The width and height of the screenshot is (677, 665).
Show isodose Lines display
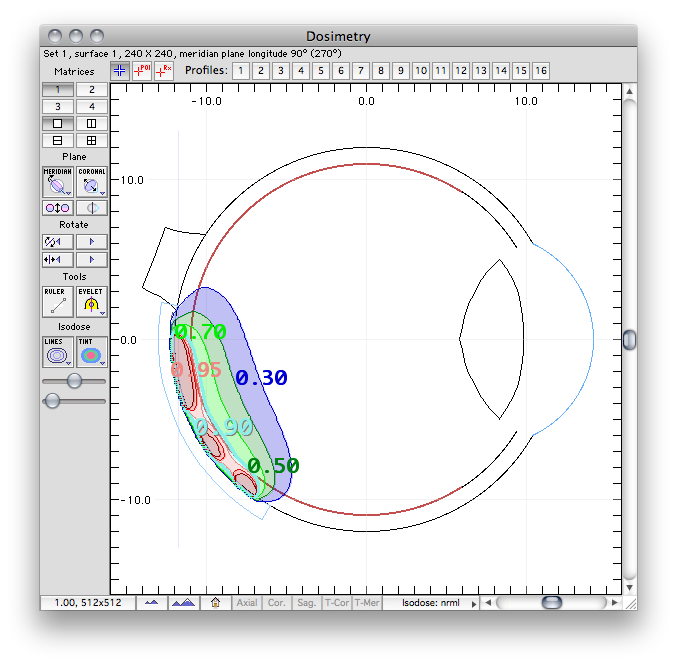point(57,352)
